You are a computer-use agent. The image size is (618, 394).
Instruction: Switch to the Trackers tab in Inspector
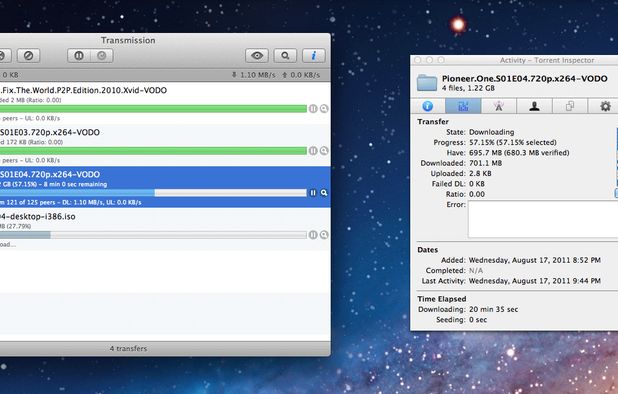499,106
